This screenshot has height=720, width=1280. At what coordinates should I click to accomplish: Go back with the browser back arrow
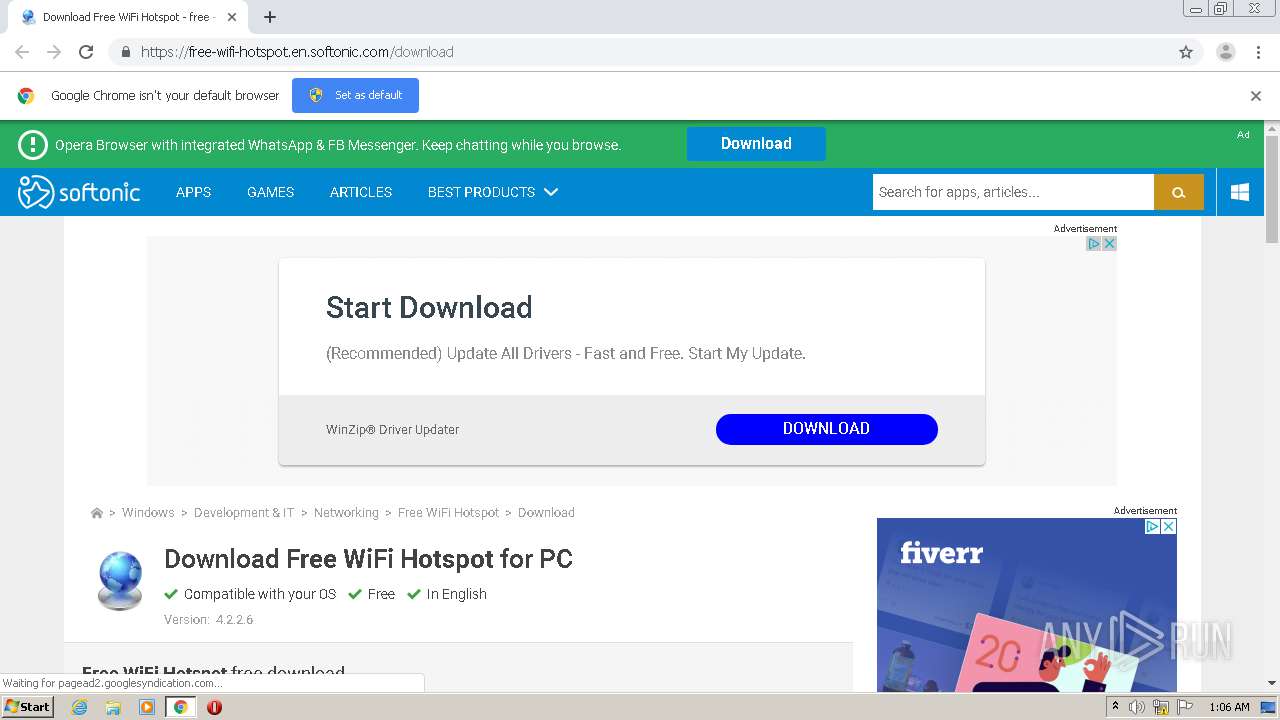(x=22, y=52)
